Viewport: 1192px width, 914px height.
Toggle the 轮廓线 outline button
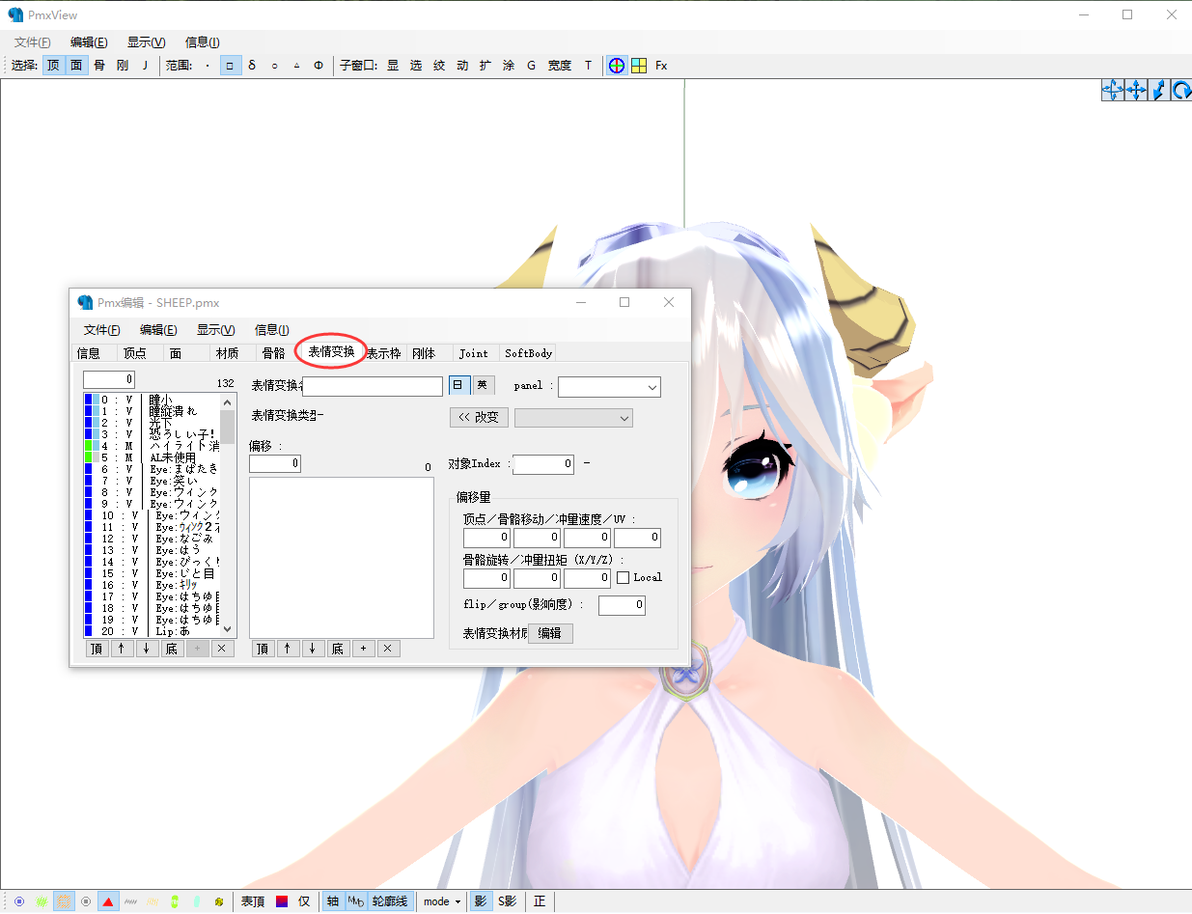390,902
